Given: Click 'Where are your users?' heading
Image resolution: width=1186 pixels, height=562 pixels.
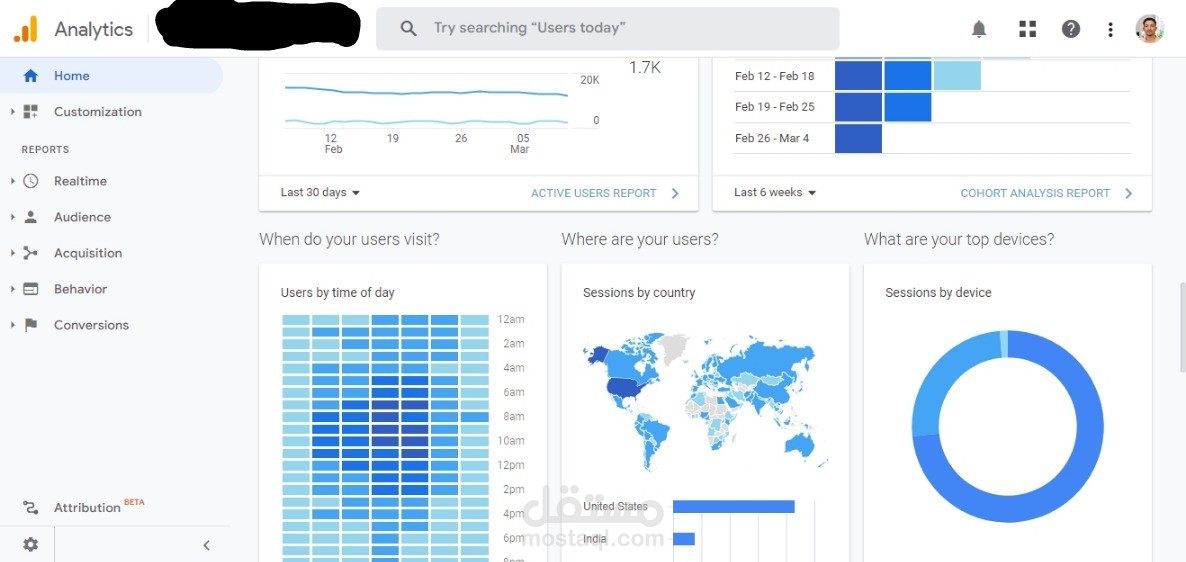Looking at the screenshot, I should [x=640, y=240].
